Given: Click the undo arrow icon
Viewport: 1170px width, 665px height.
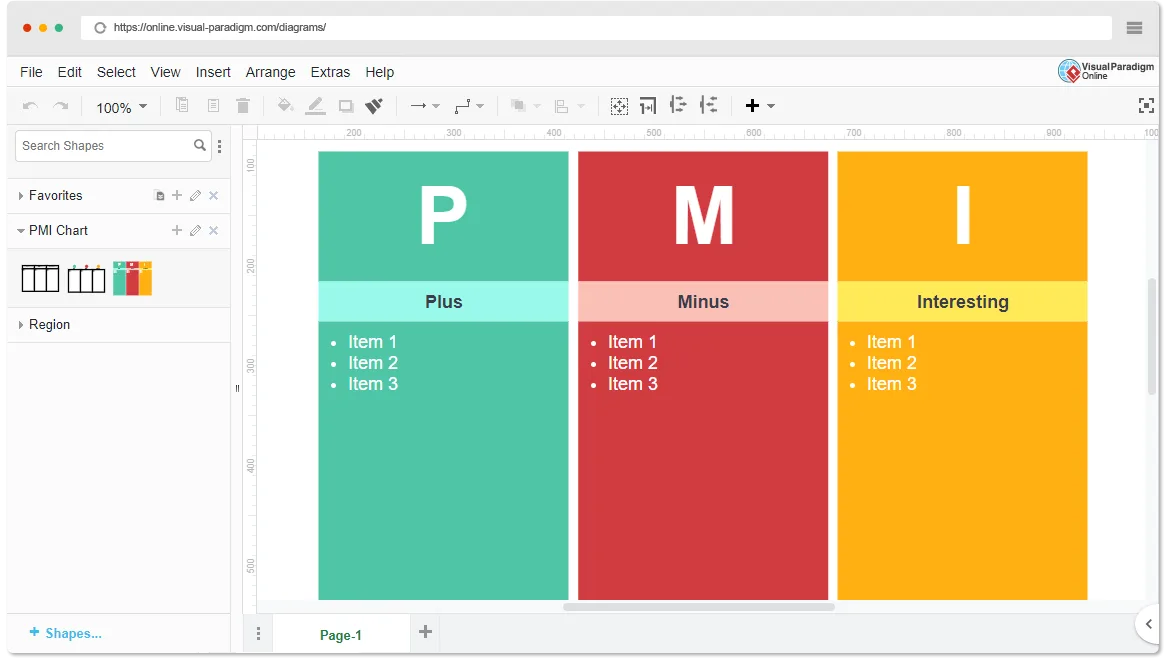Looking at the screenshot, I should 30,106.
